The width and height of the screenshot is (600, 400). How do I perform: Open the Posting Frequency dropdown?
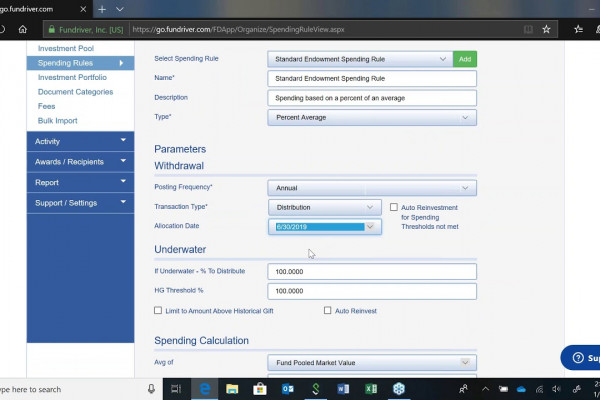(372, 188)
